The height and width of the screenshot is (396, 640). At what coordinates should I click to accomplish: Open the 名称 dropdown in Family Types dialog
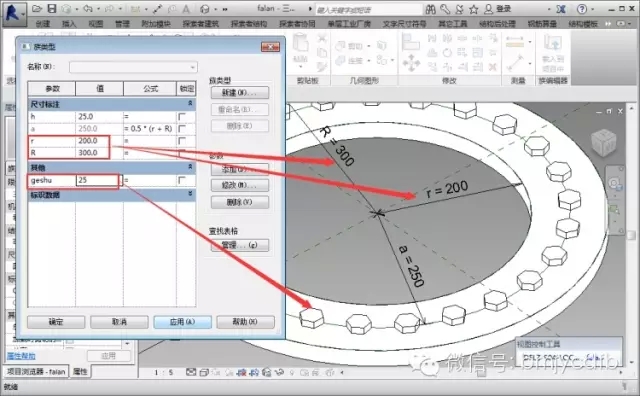click(x=133, y=67)
